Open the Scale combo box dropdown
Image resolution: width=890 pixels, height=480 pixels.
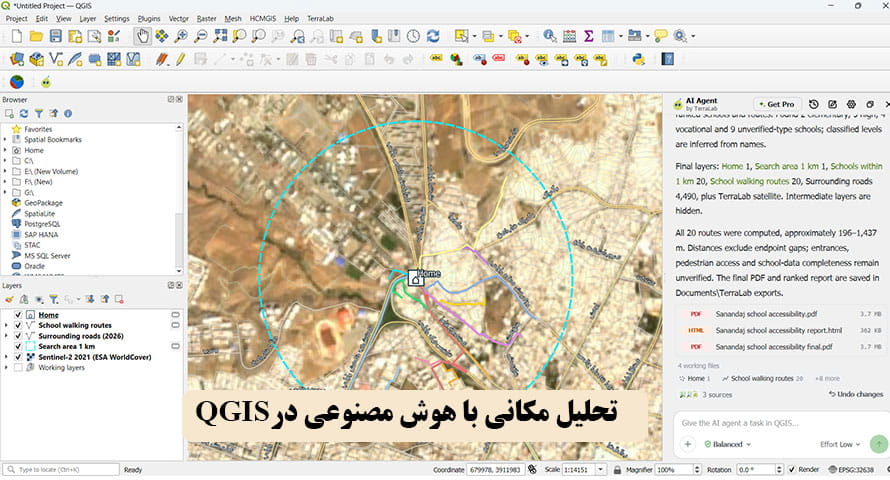[x=601, y=470]
